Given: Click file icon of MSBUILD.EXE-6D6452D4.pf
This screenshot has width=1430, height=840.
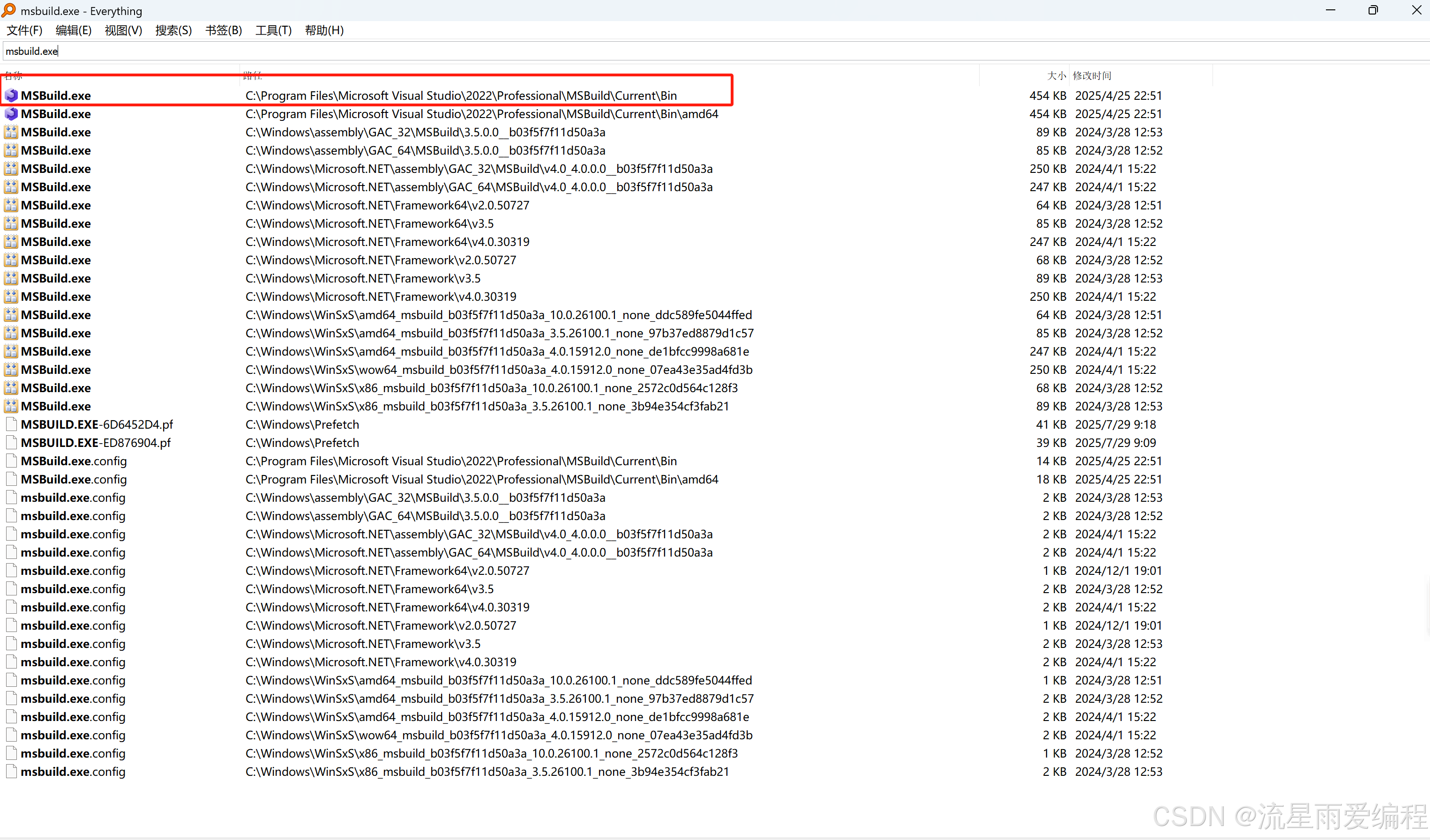Looking at the screenshot, I should click(11, 424).
